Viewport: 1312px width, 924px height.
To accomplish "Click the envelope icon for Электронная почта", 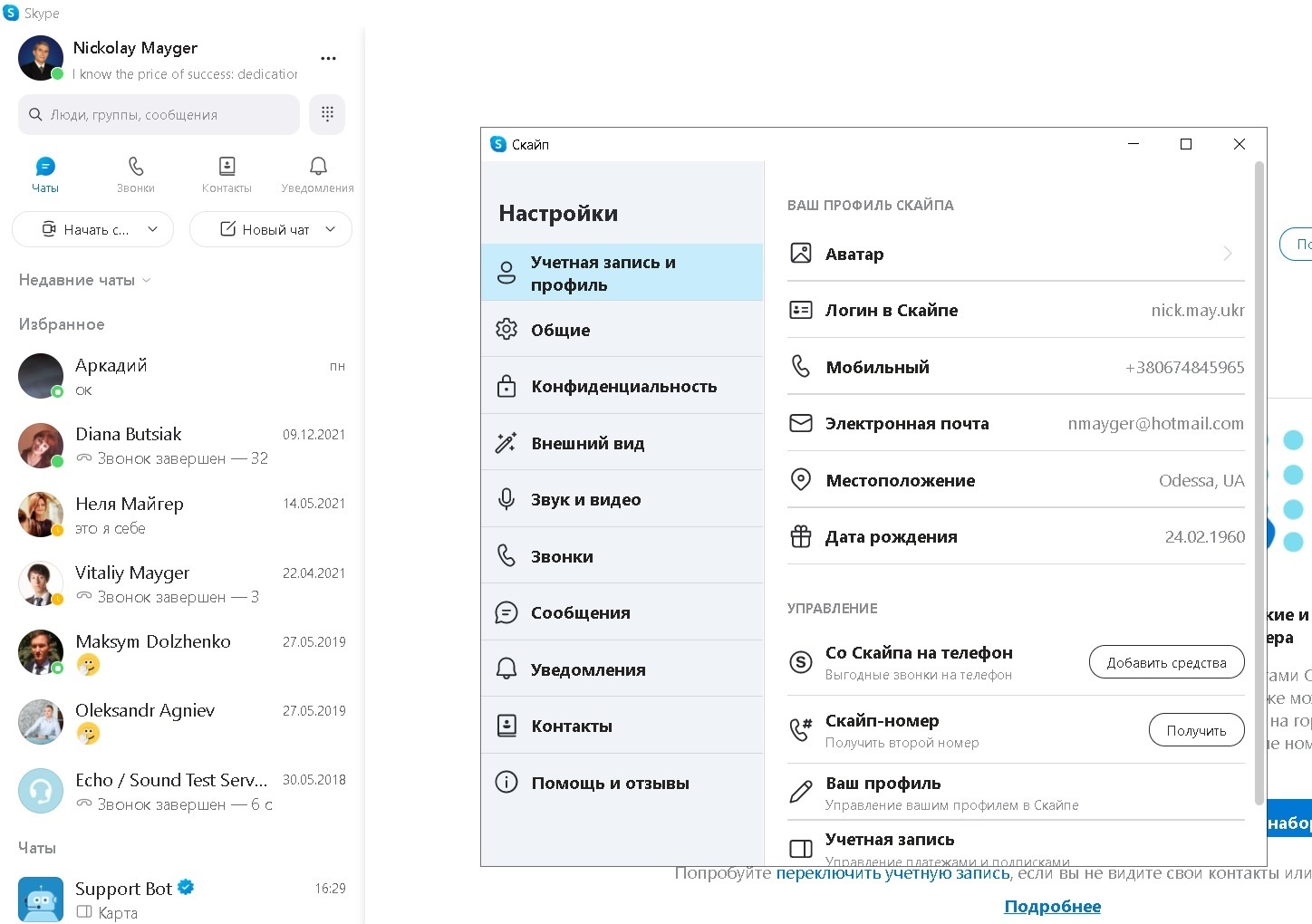I will click(801, 423).
